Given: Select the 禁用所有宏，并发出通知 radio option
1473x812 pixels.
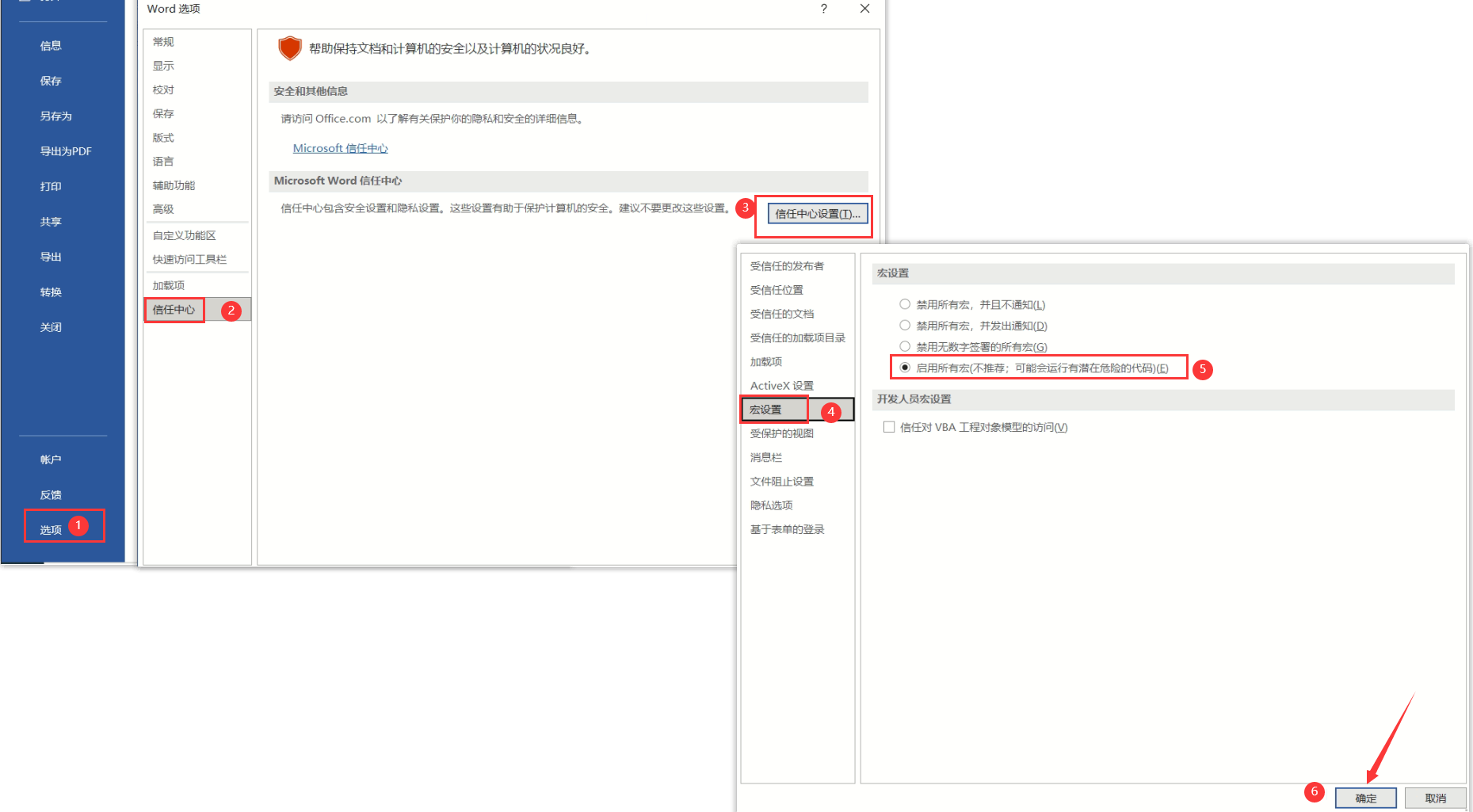Looking at the screenshot, I should pyautogui.click(x=905, y=326).
